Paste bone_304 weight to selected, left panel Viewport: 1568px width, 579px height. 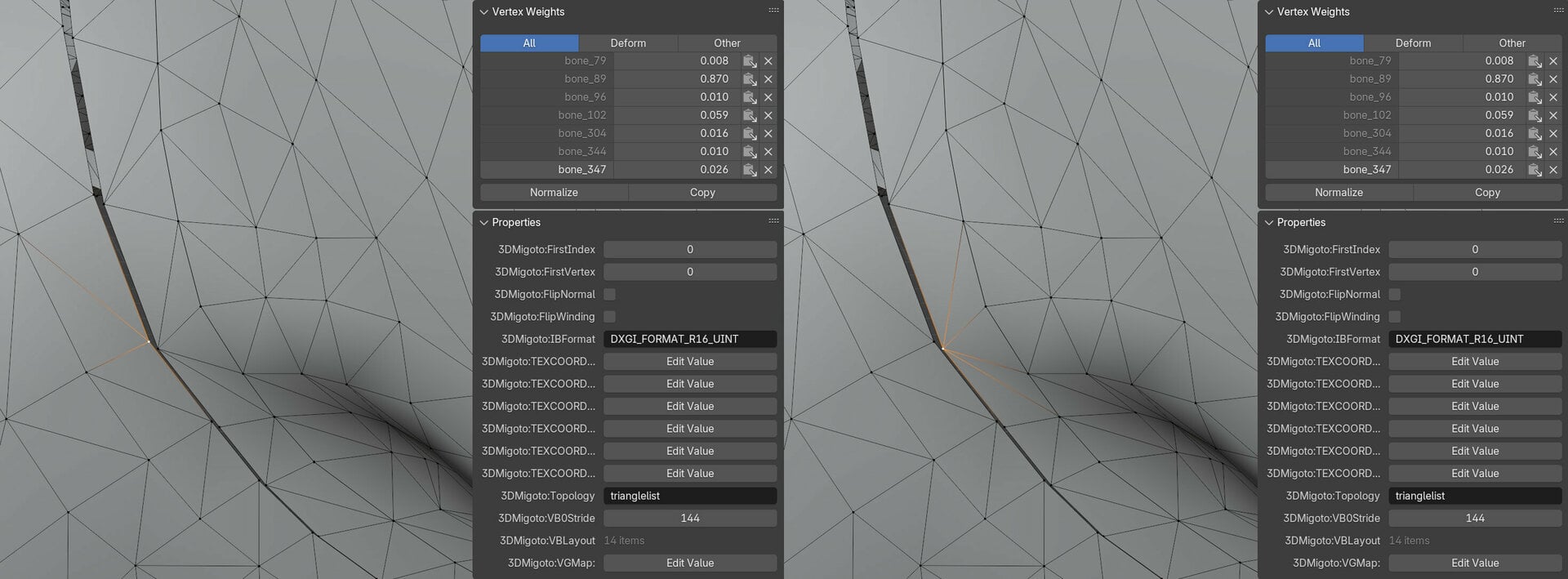749,133
